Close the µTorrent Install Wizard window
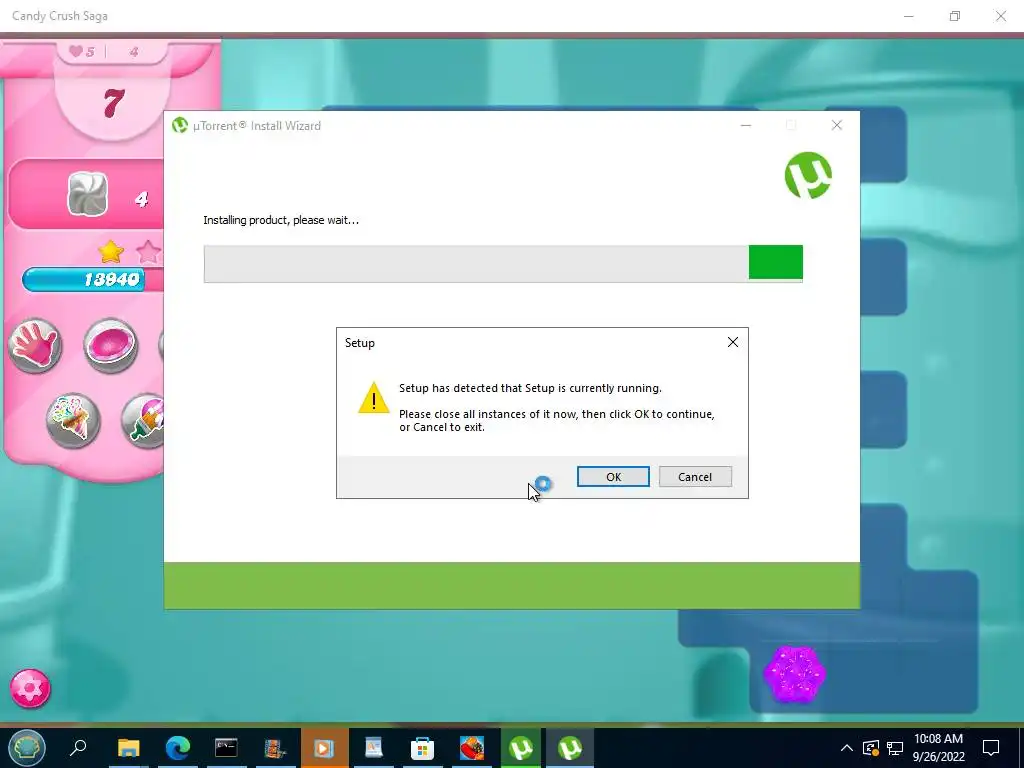Viewport: 1024px width, 768px height. point(837,125)
